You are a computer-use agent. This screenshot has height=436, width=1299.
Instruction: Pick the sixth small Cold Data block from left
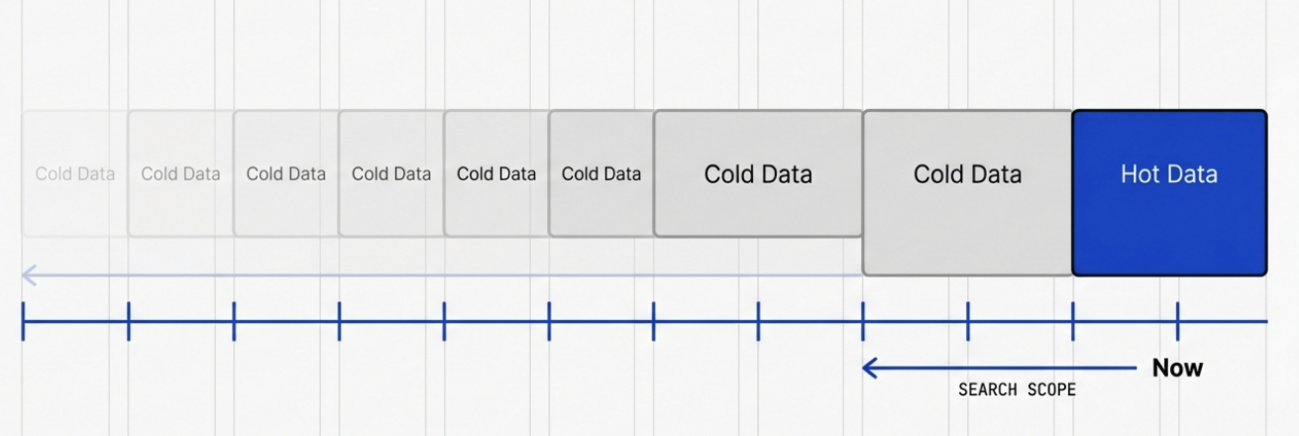[x=601, y=174]
